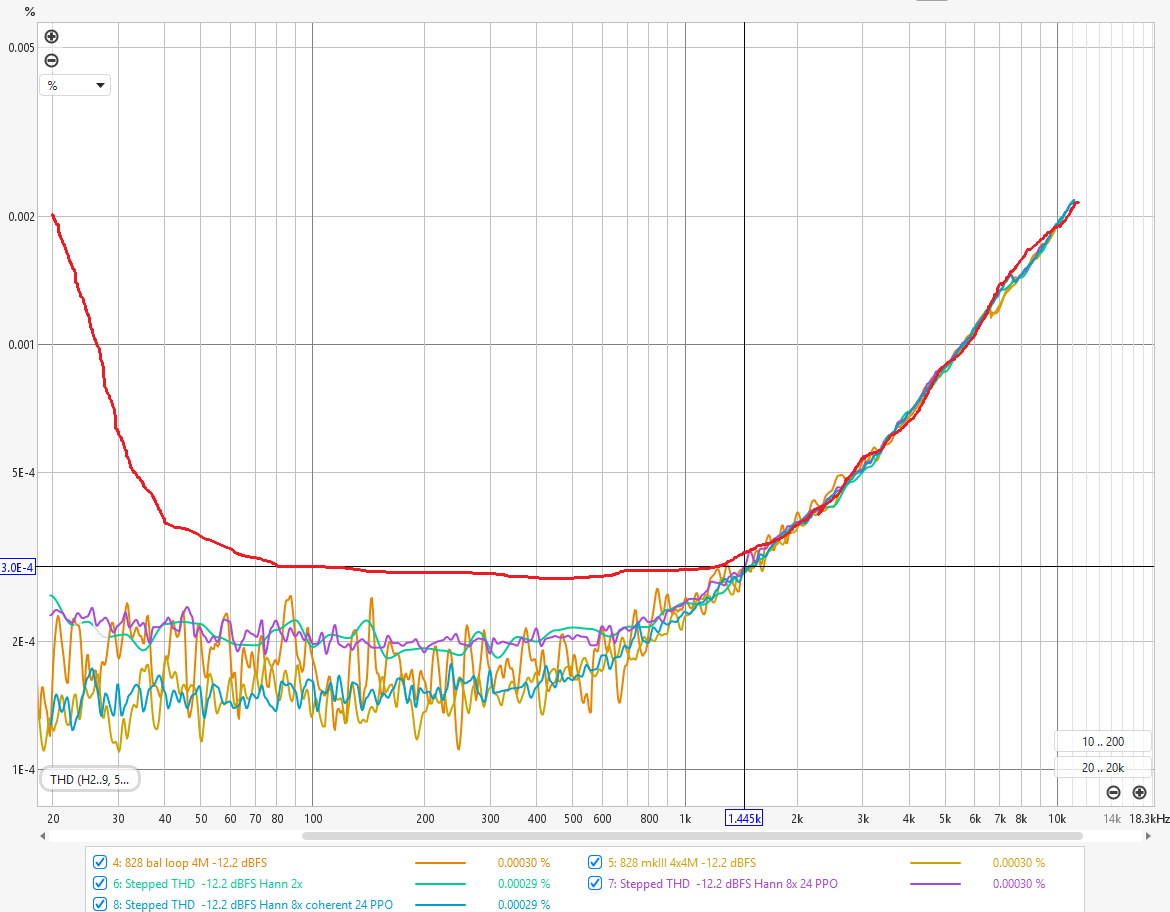Click the horizontal scrollbar thumb
Viewport: 1170px width, 912px height.
coord(692,836)
